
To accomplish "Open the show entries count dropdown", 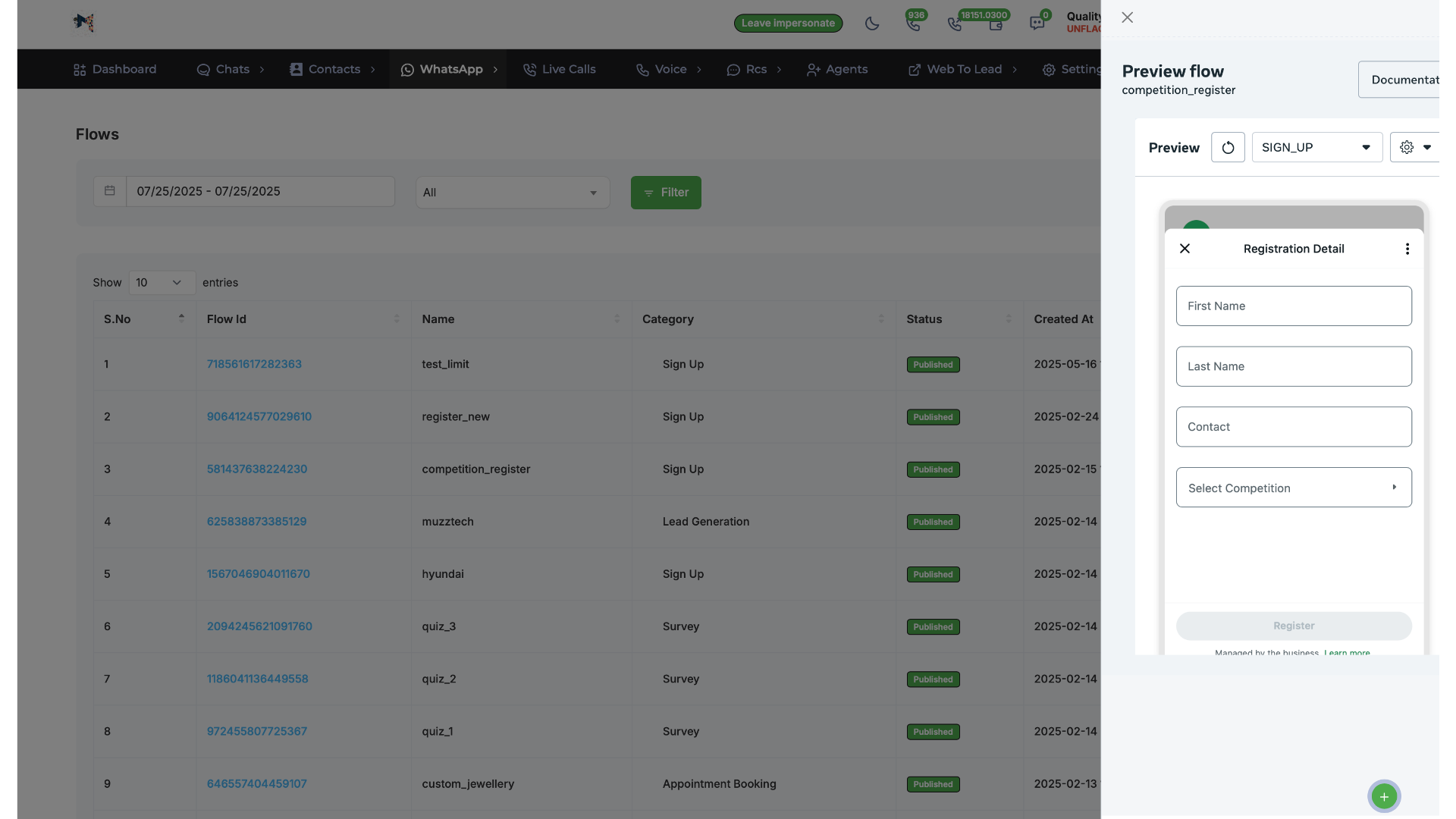I will pos(162,282).
